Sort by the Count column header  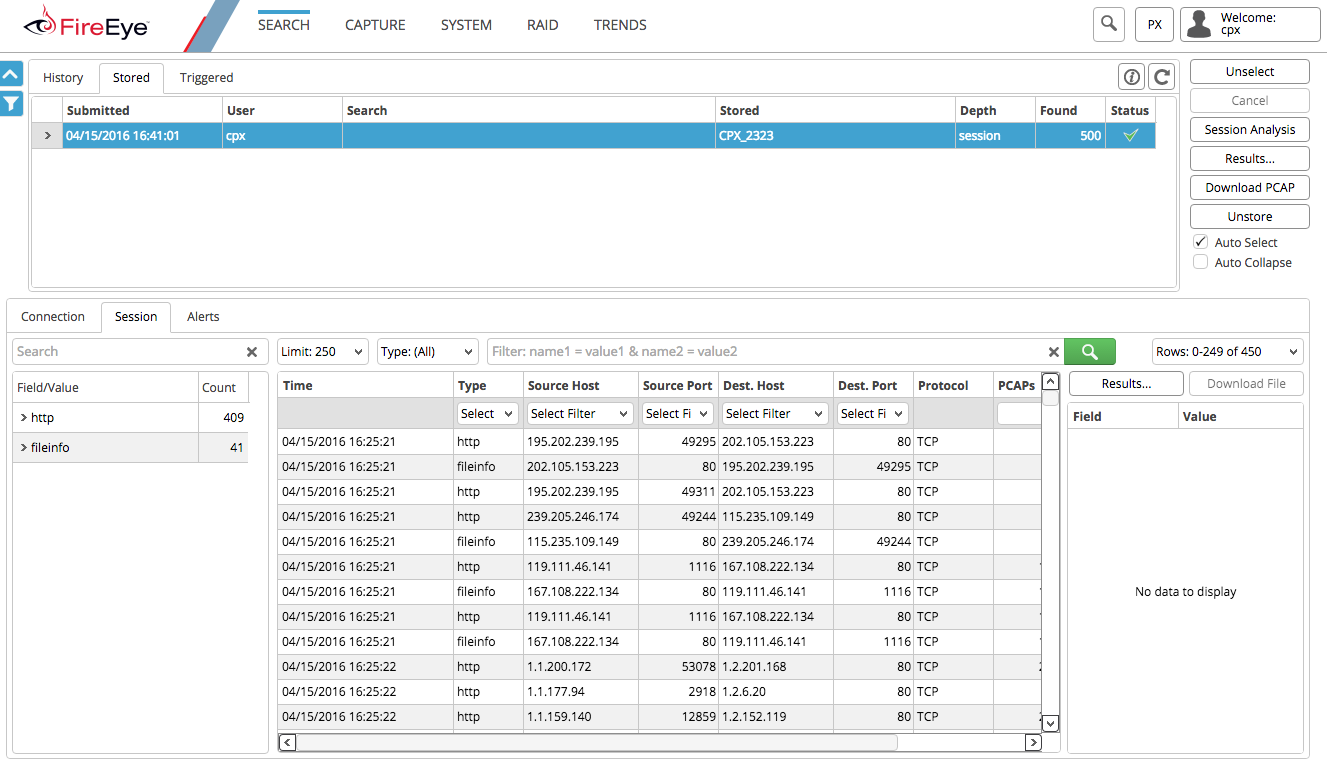(x=223, y=388)
